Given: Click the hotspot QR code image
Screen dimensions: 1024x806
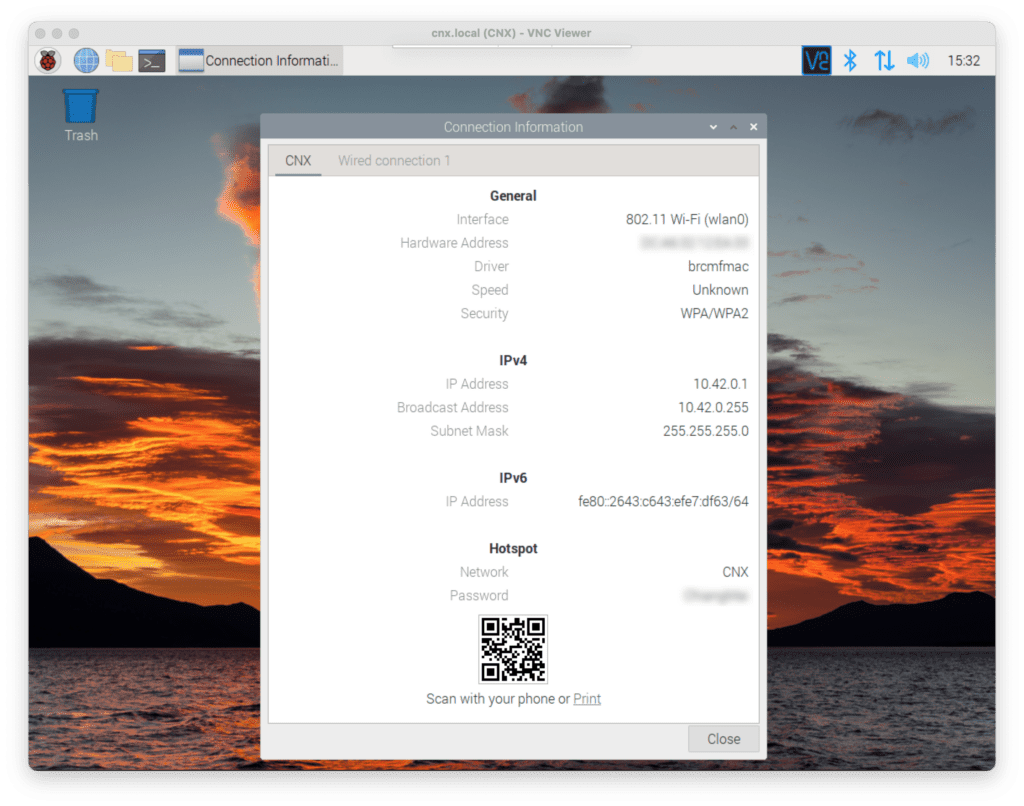Looking at the screenshot, I should point(513,649).
